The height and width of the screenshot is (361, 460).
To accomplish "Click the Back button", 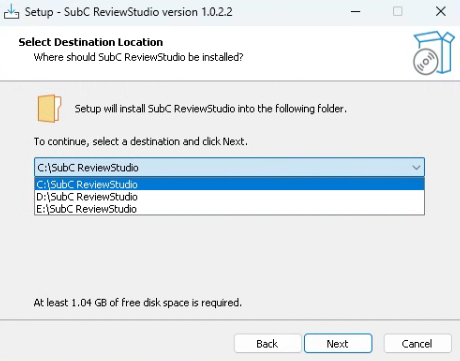I will pos(267,343).
